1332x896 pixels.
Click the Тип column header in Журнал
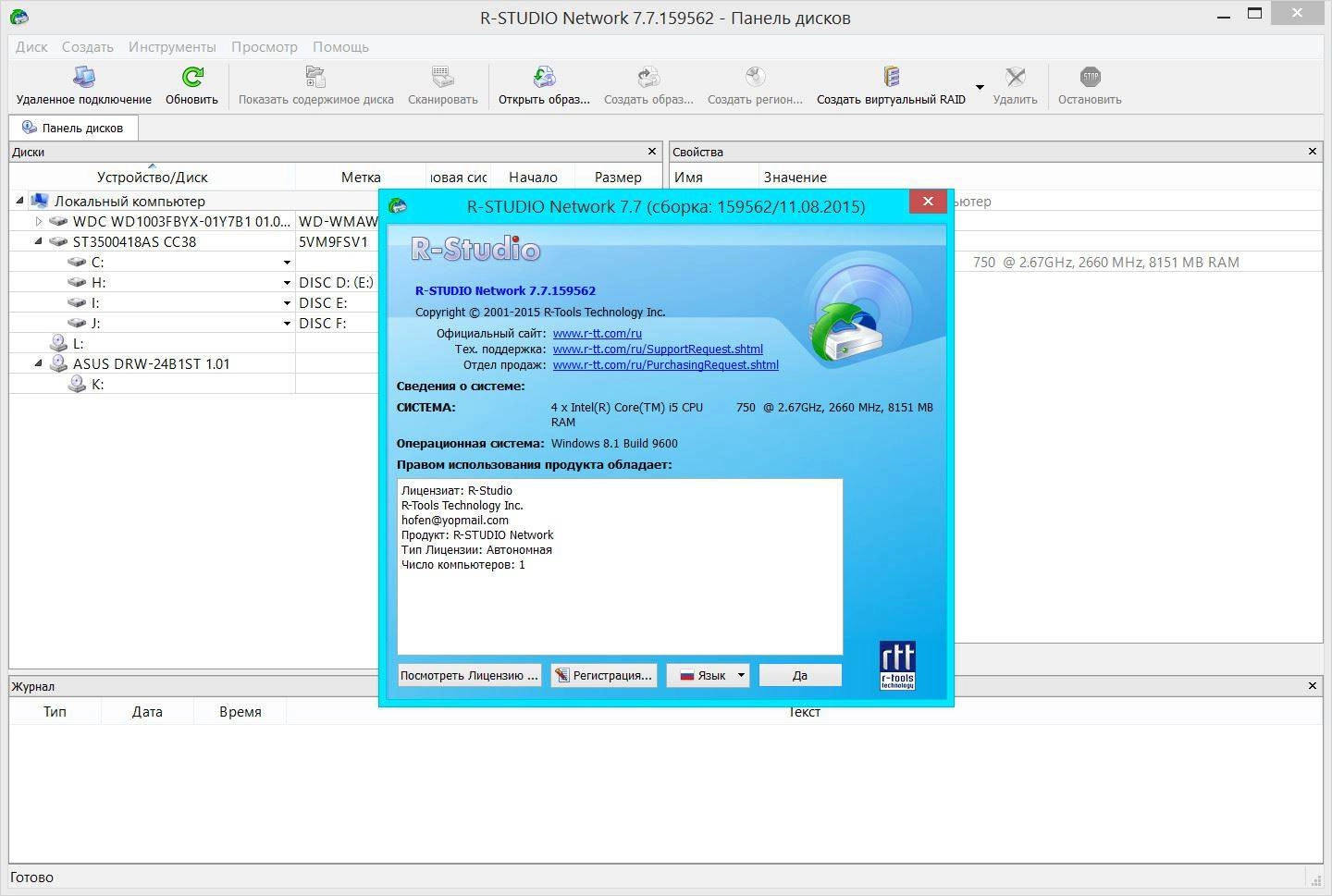coord(55,711)
